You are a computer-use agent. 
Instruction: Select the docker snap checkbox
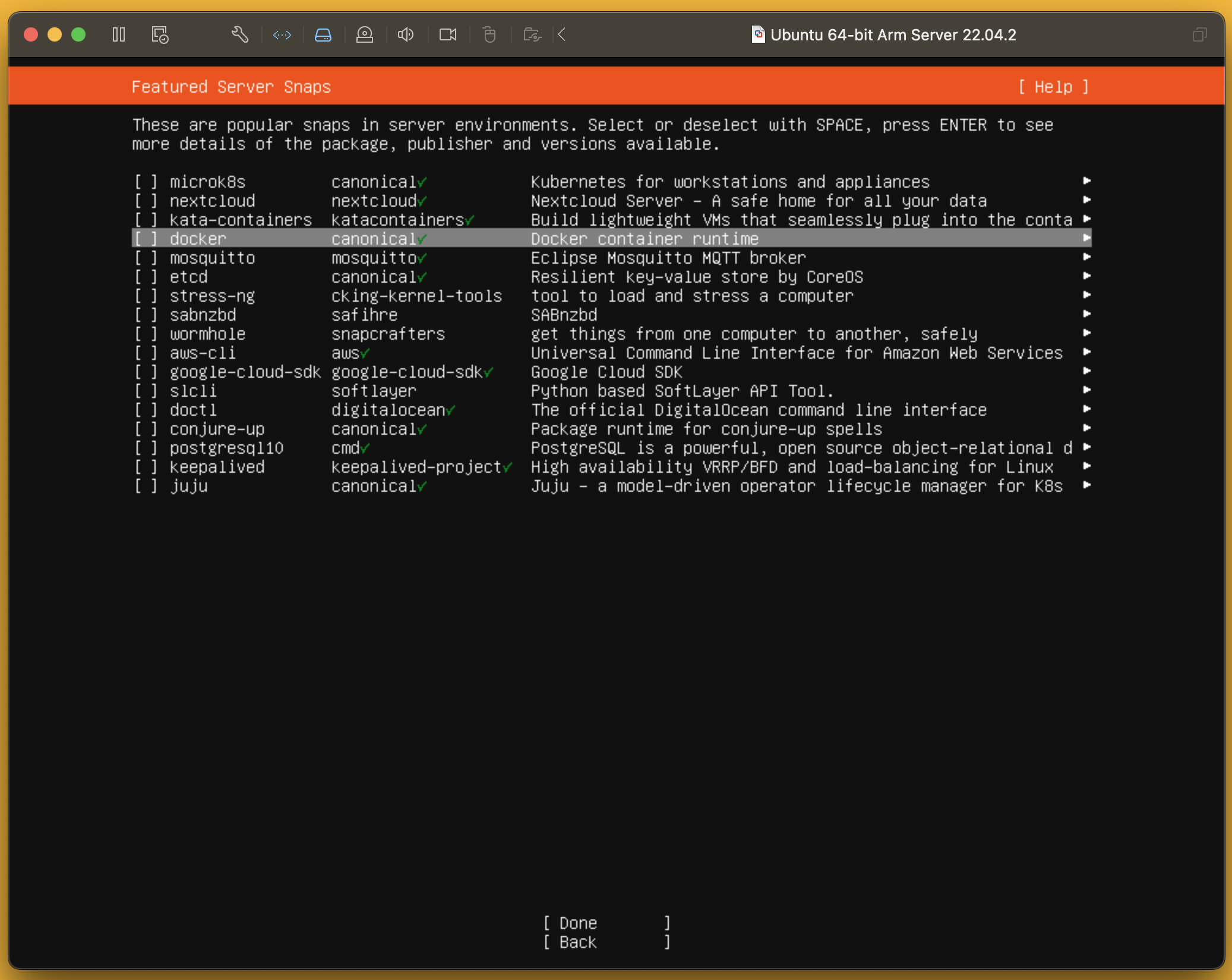click(x=146, y=239)
